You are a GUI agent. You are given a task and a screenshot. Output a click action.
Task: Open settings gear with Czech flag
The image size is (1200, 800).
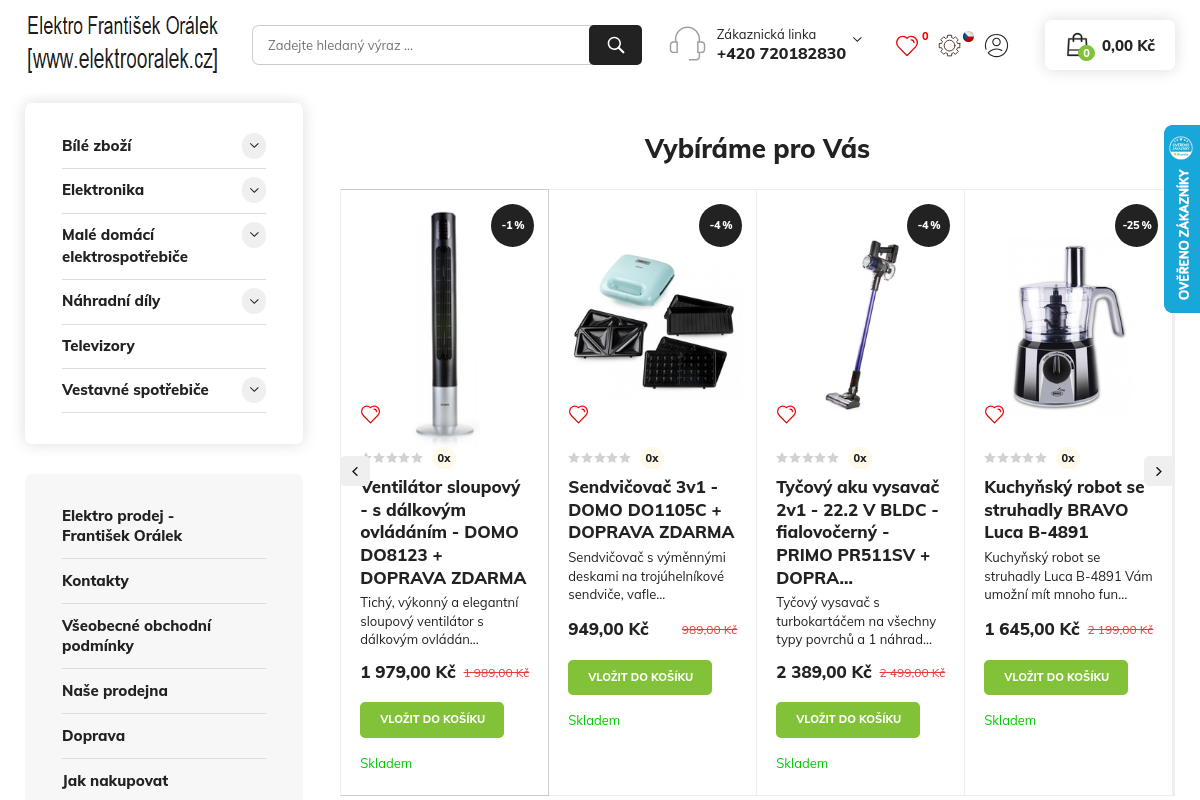[950, 45]
